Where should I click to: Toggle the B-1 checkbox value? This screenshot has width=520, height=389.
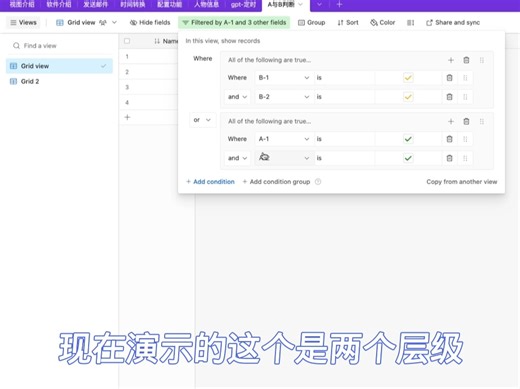[x=408, y=78]
